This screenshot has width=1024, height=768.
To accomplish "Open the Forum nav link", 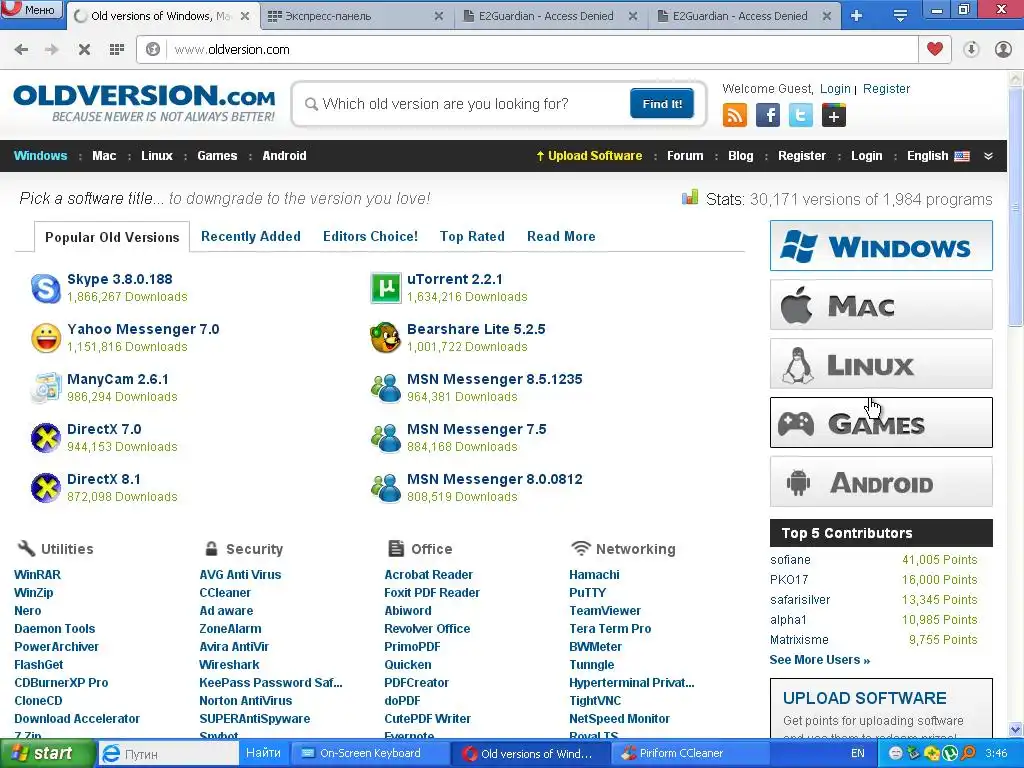I will pyautogui.click(x=685, y=156).
